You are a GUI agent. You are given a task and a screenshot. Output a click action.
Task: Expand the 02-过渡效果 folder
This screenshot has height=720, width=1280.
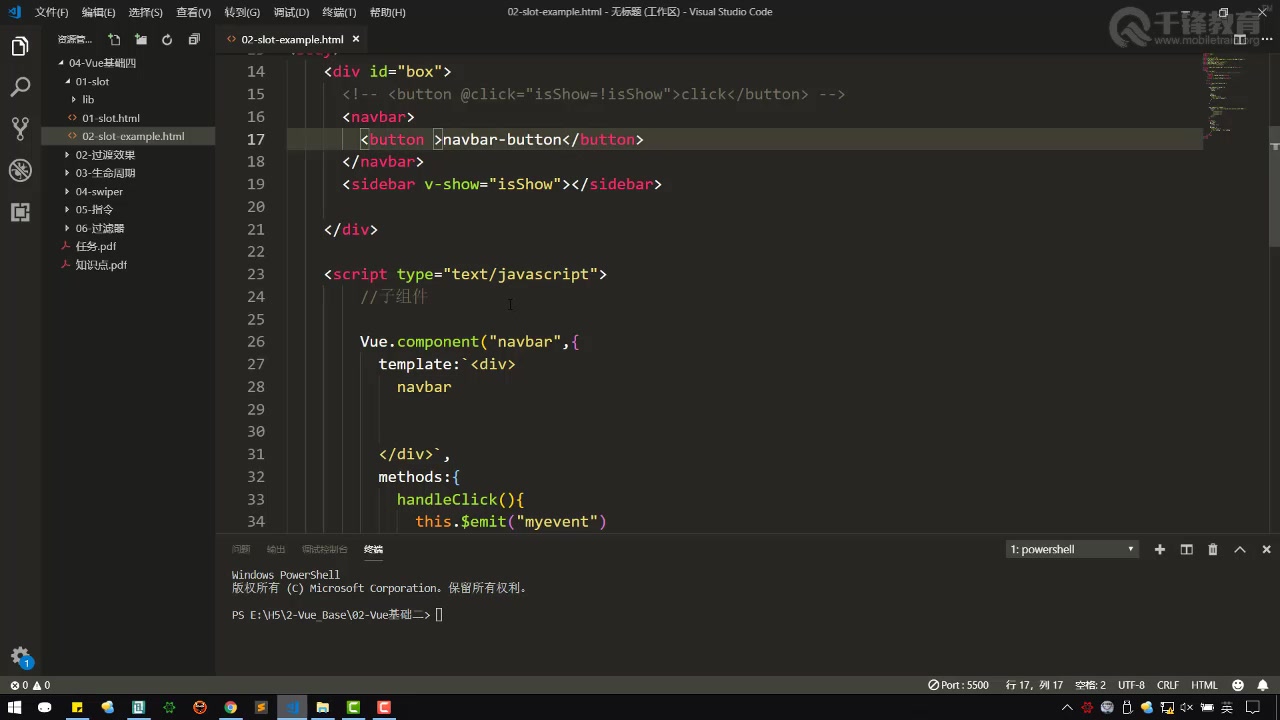click(x=67, y=155)
